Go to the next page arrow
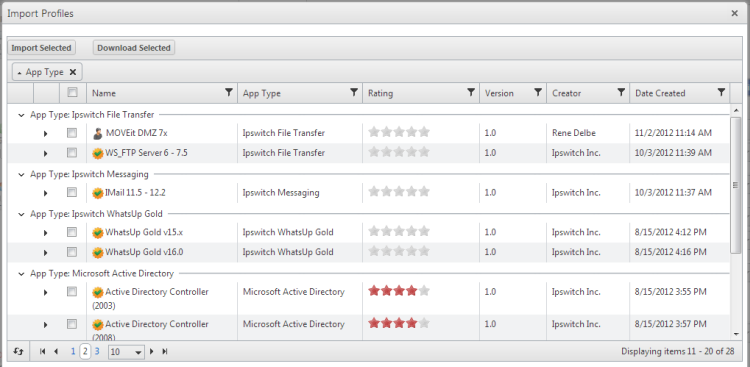The image size is (750, 367). tap(152, 351)
